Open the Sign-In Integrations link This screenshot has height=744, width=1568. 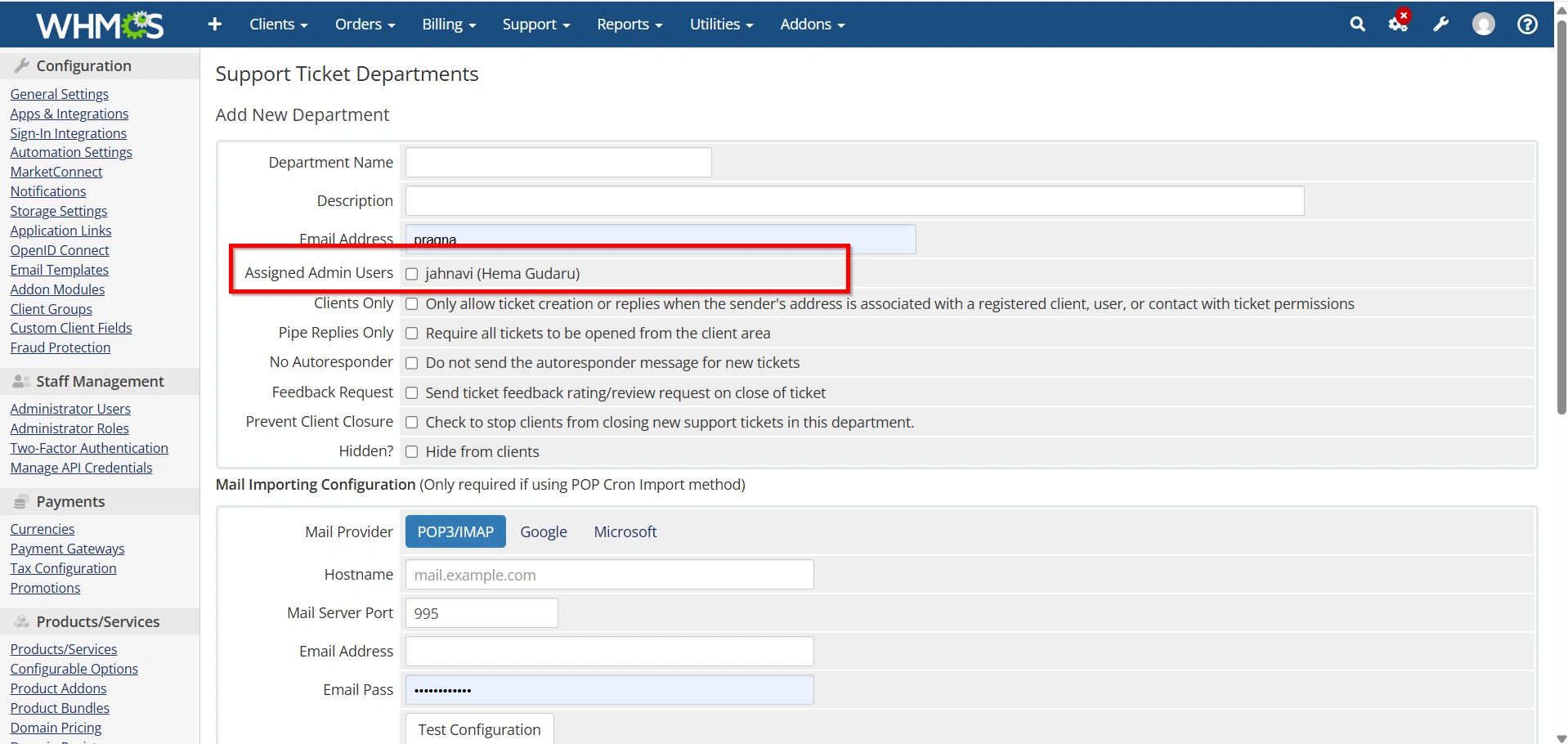(x=69, y=133)
